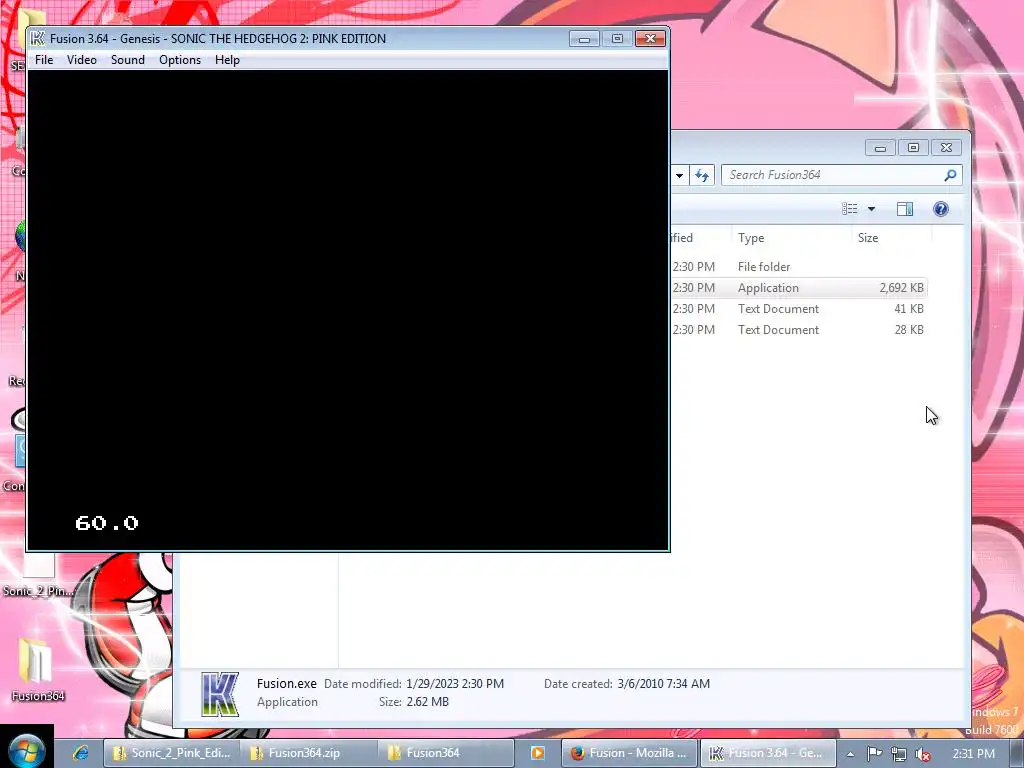Click the search magnifier icon in Explorer
The image size is (1024, 768).
pos(950,175)
